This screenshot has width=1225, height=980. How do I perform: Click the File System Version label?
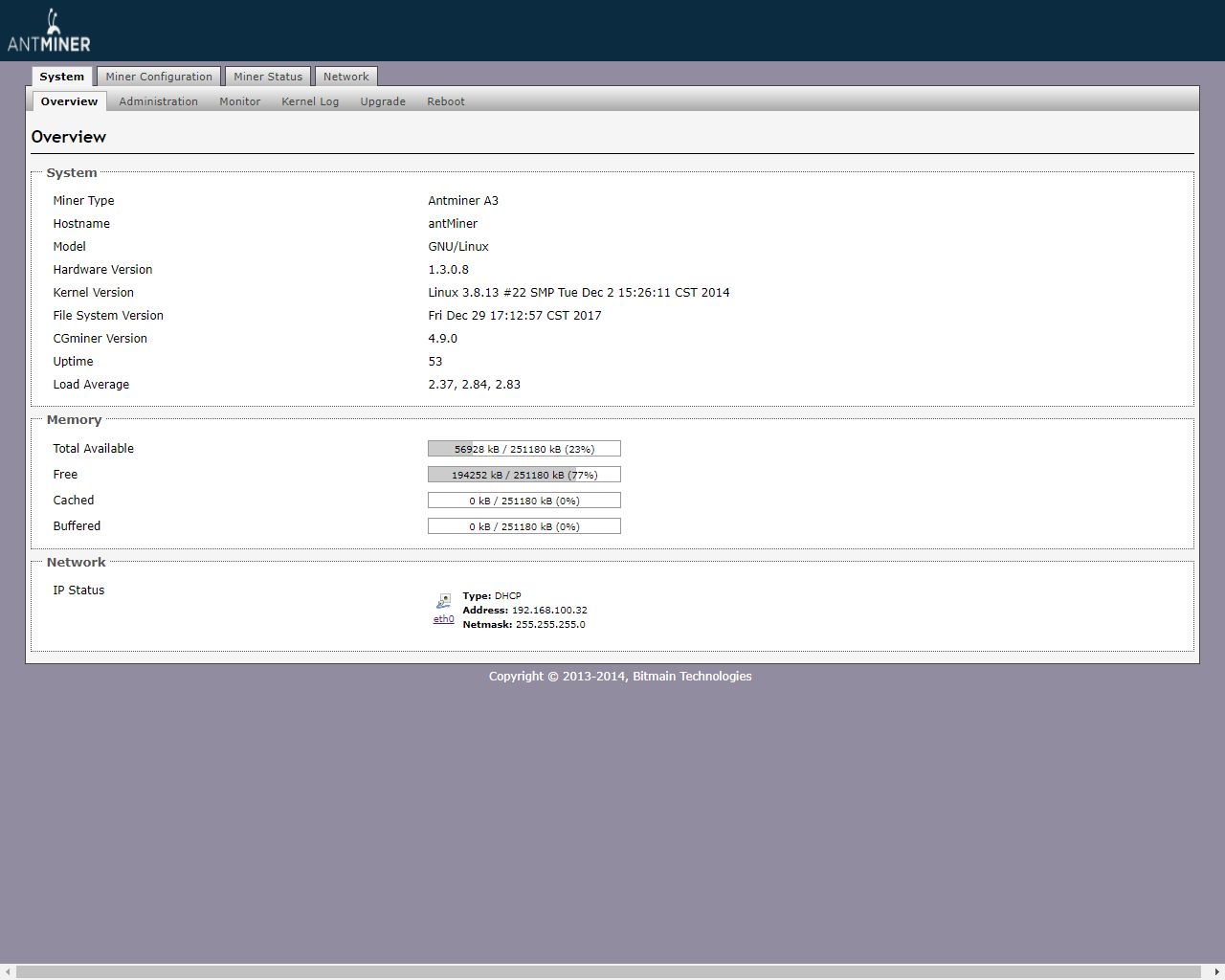pos(108,316)
